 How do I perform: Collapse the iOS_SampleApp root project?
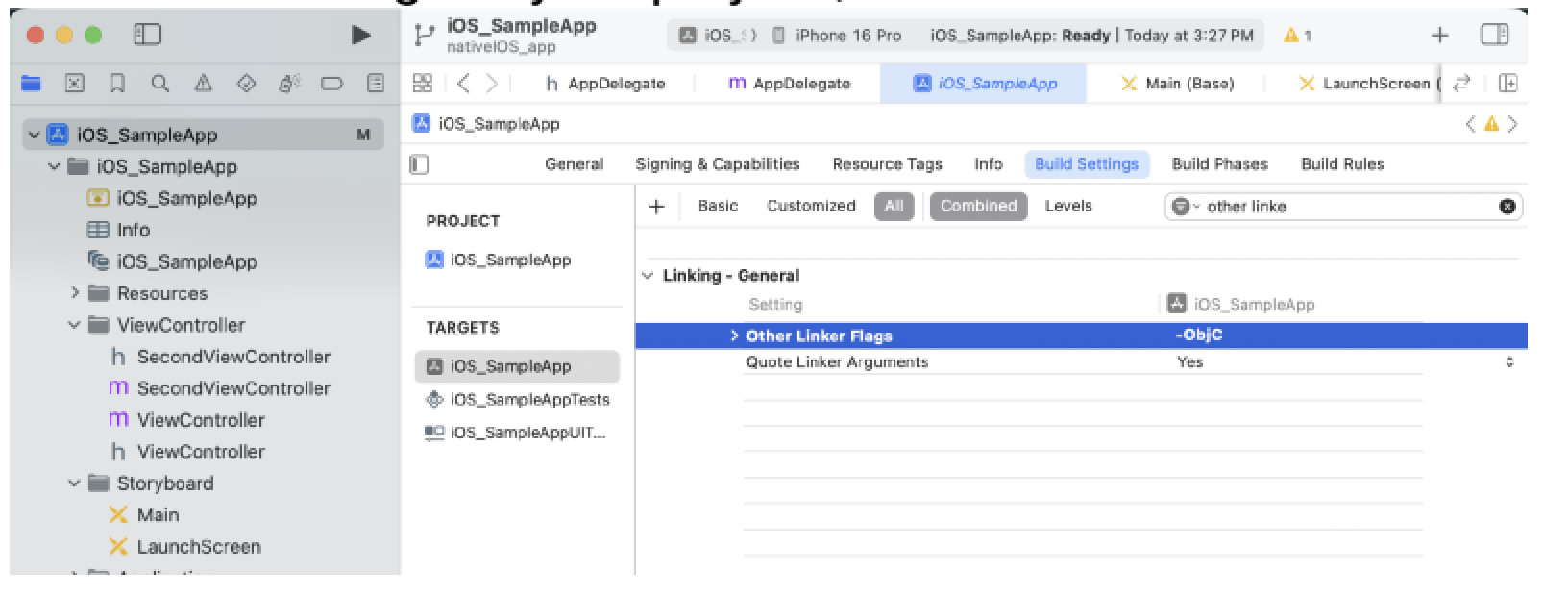click(x=35, y=135)
